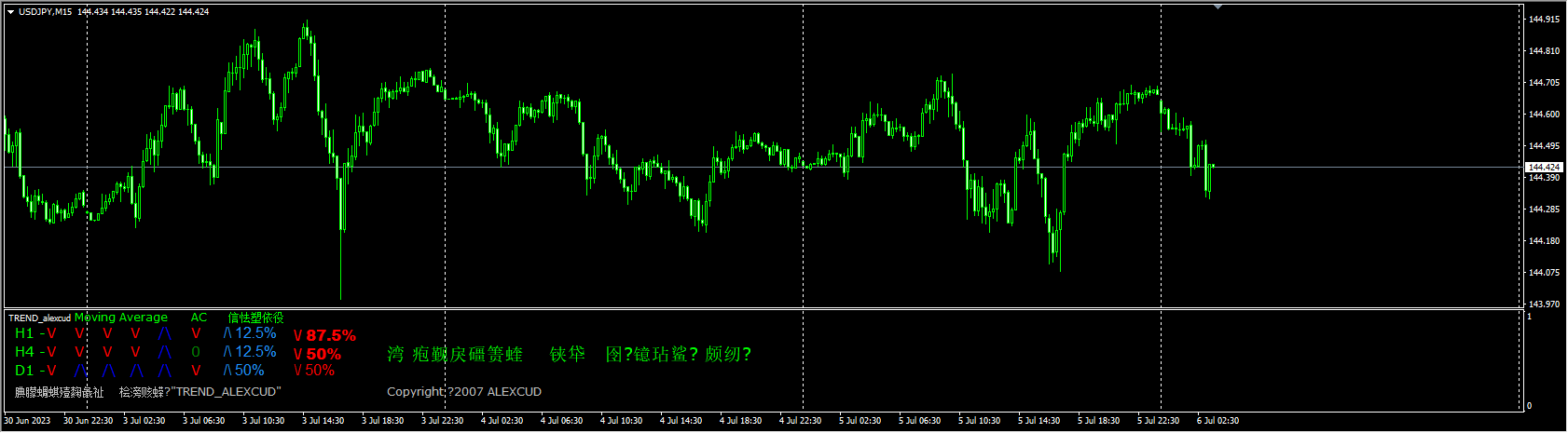Click the current price tag 144.424 on axis
1568x433 pixels.
pos(1545,168)
